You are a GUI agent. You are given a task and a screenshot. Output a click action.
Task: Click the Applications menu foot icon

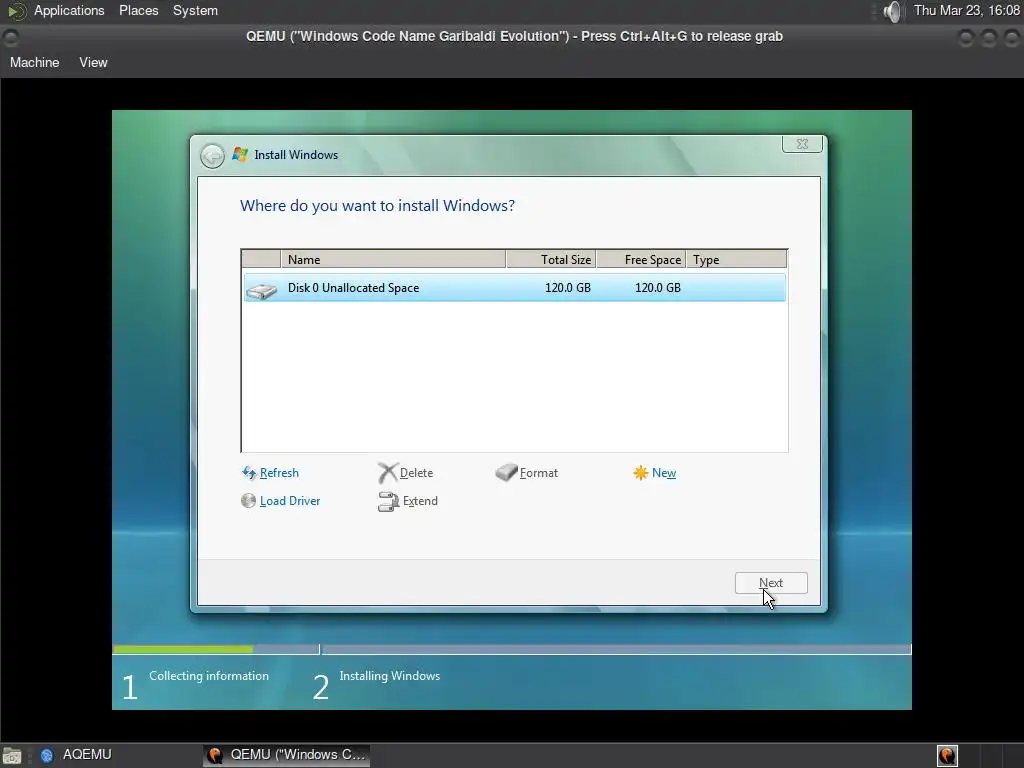tap(17, 11)
